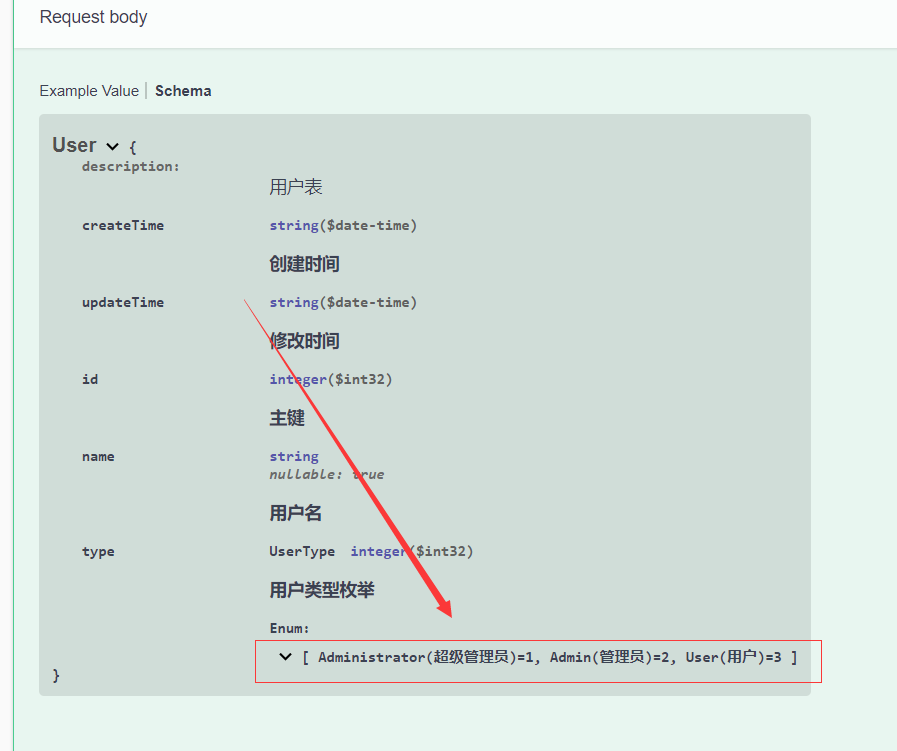Click the 用户表 description text

296,186
